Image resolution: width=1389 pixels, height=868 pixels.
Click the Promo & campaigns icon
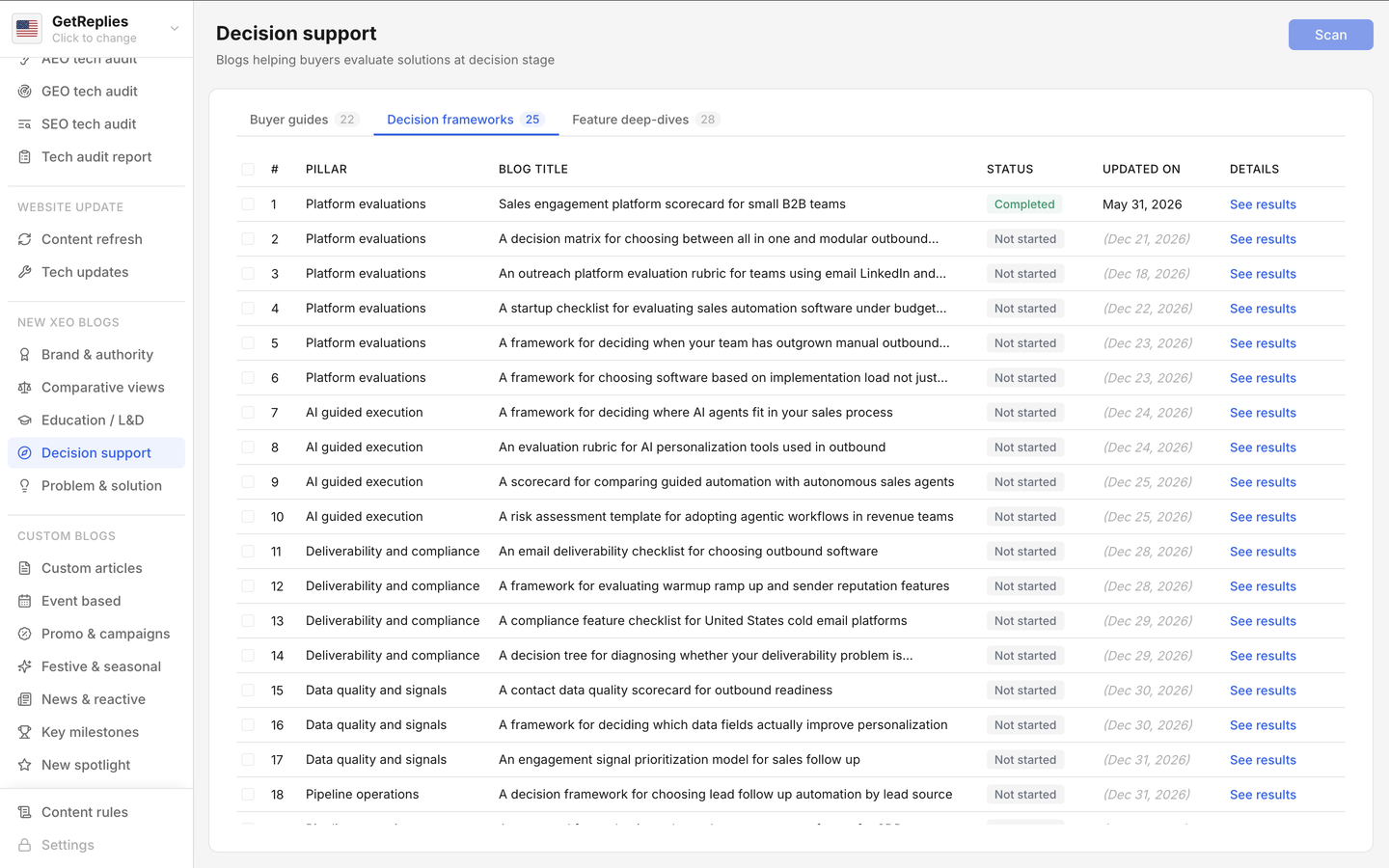pyautogui.click(x=25, y=634)
